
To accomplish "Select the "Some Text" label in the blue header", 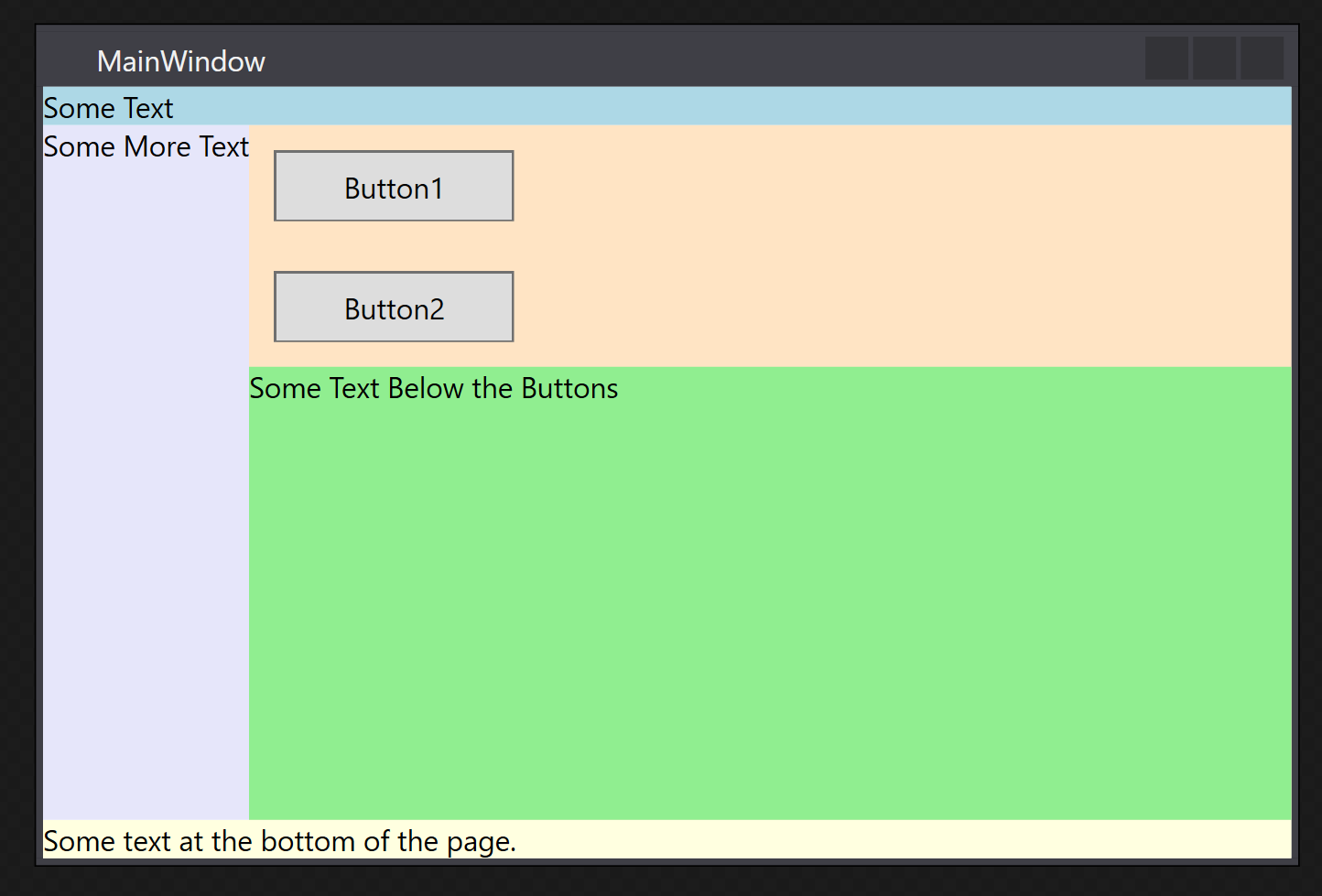I will click(x=108, y=108).
